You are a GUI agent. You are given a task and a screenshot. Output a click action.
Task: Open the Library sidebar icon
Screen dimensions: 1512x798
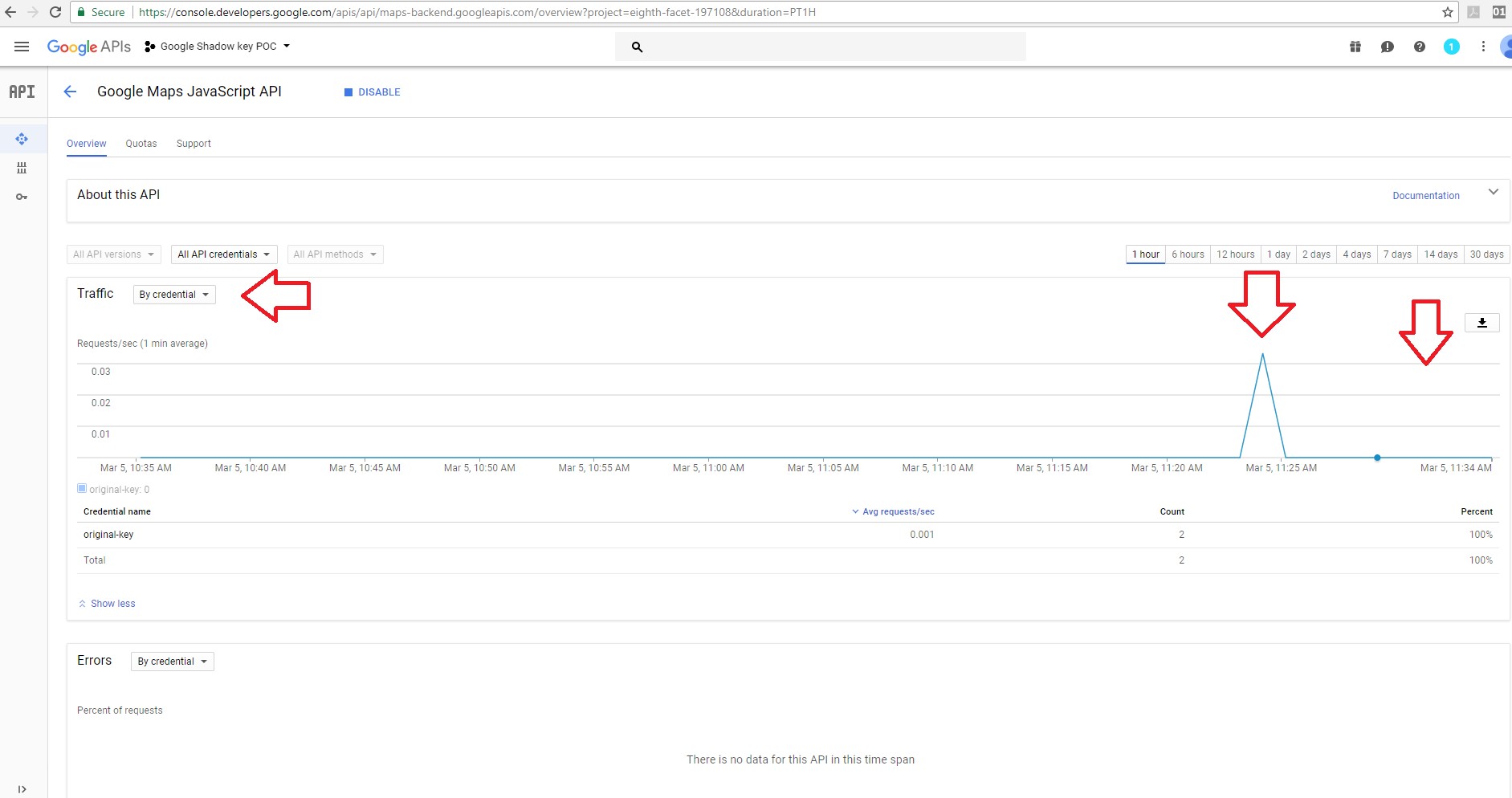pyautogui.click(x=22, y=168)
